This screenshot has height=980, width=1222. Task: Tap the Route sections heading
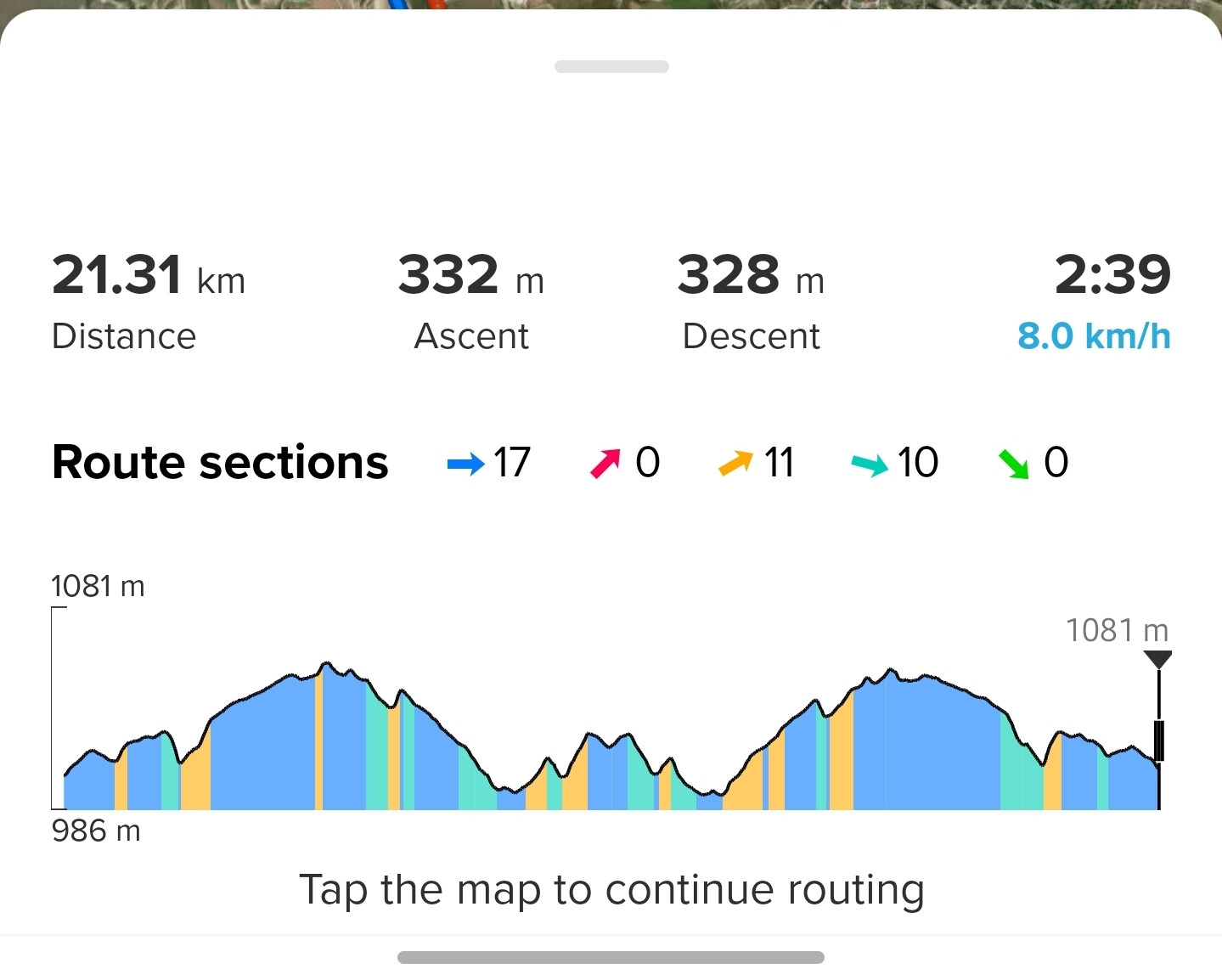click(220, 463)
